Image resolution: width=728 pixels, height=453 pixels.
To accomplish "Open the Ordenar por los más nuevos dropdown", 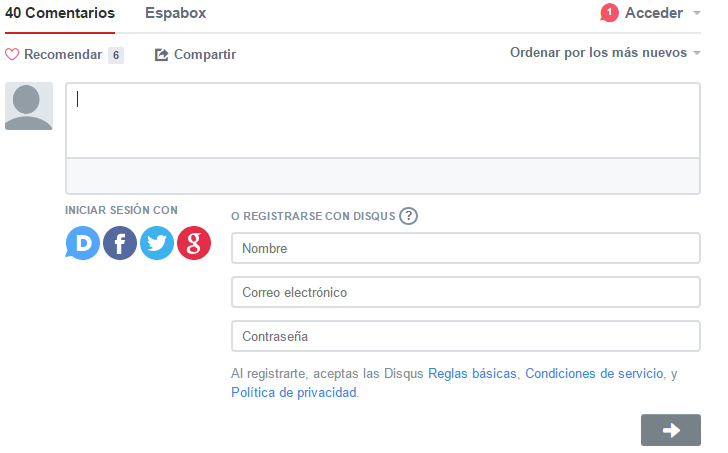I will (x=605, y=52).
